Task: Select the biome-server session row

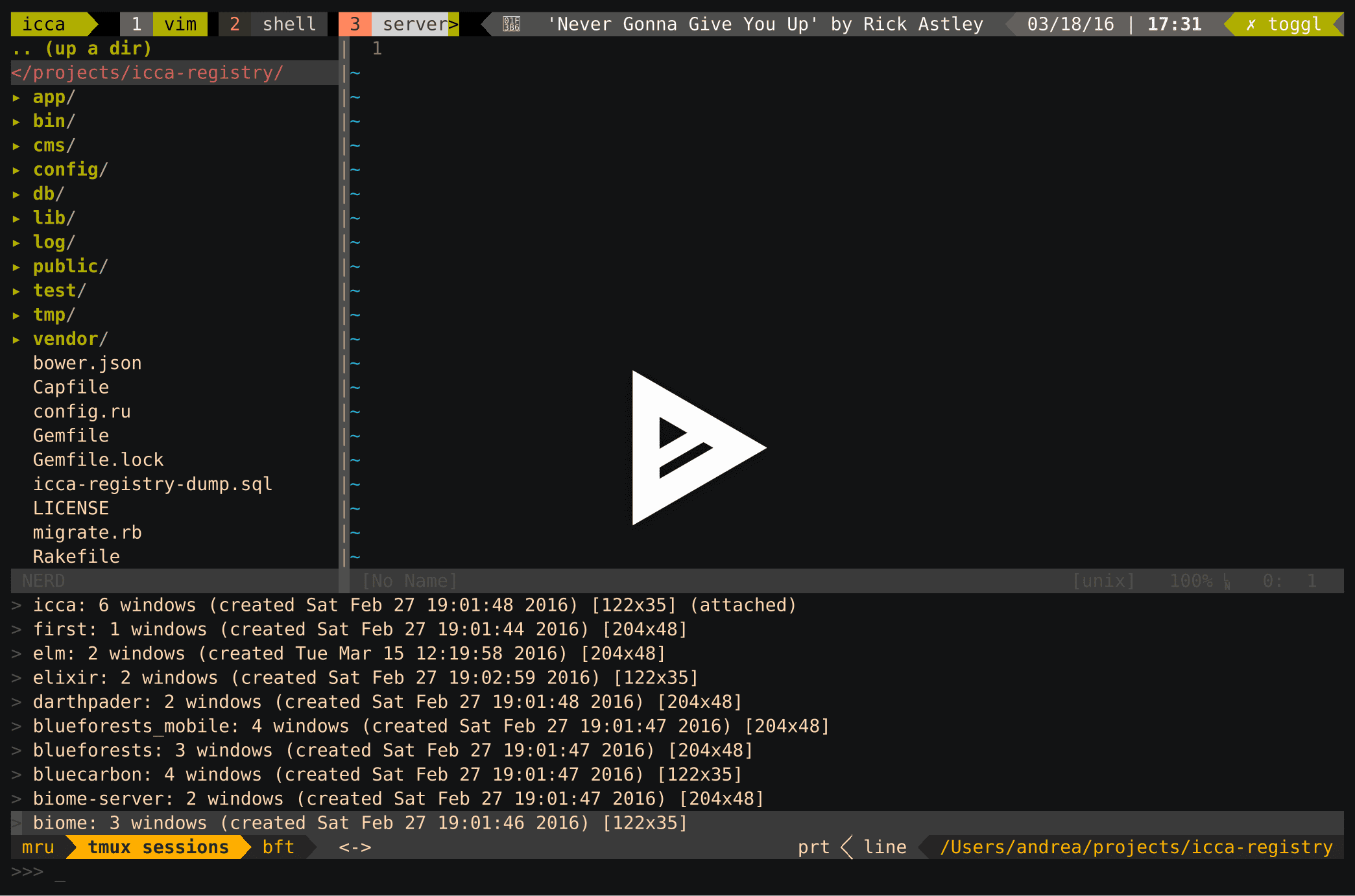Action: (398, 799)
